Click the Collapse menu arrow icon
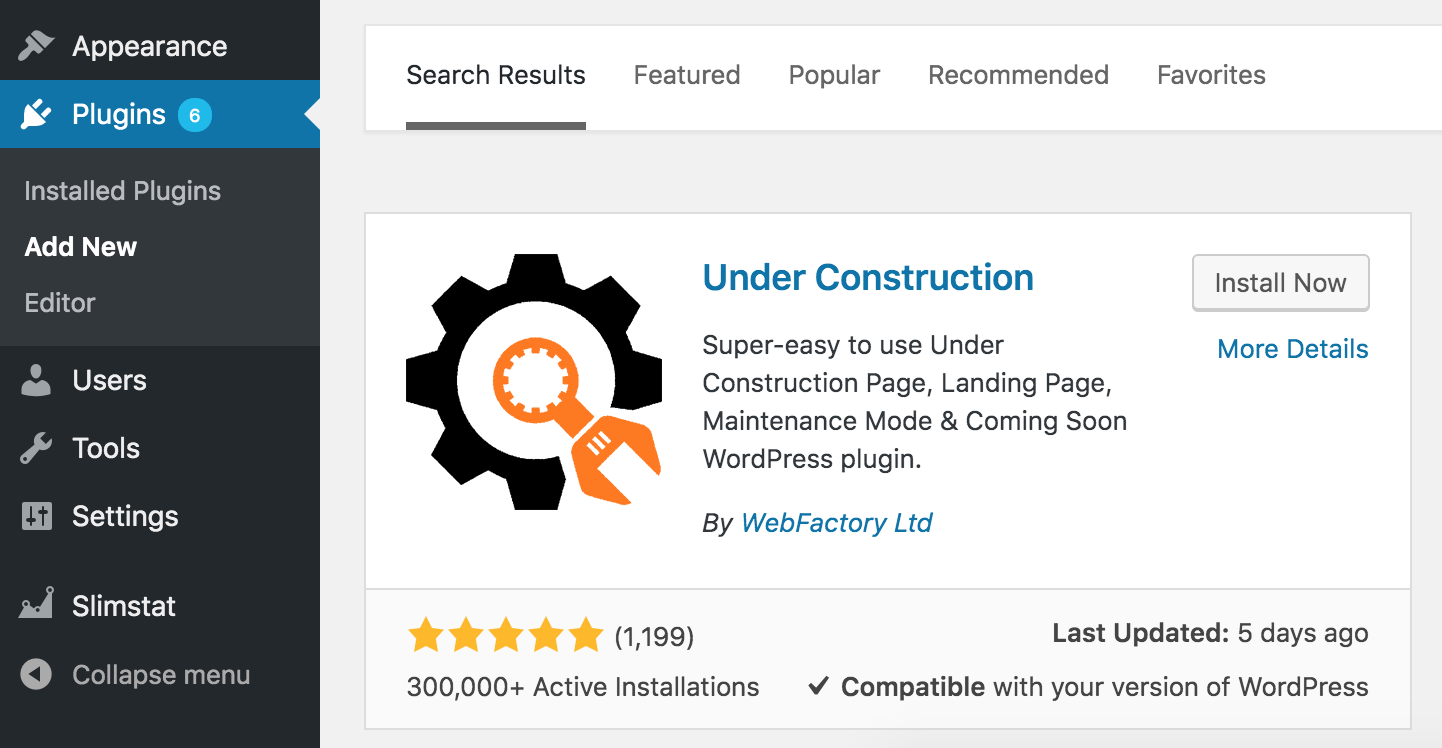This screenshot has height=748, width=1442. pos(36,675)
